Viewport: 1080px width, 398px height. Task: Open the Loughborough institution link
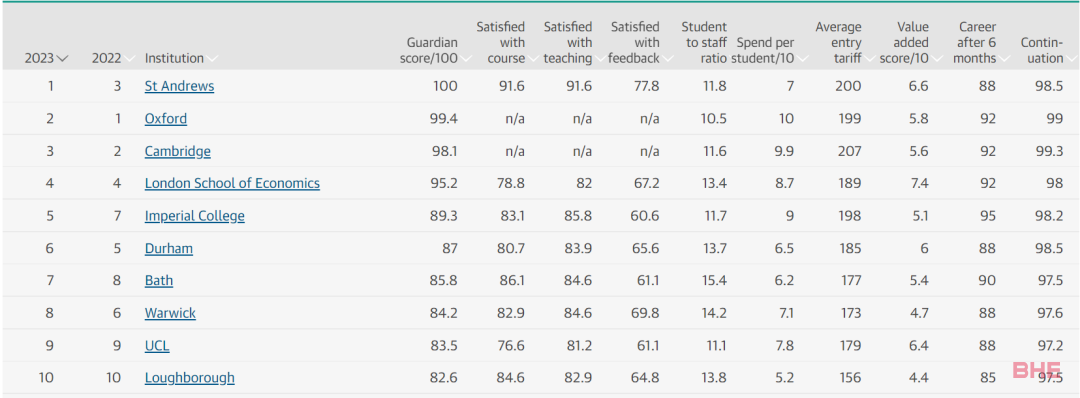pyautogui.click(x=189, y=378)
